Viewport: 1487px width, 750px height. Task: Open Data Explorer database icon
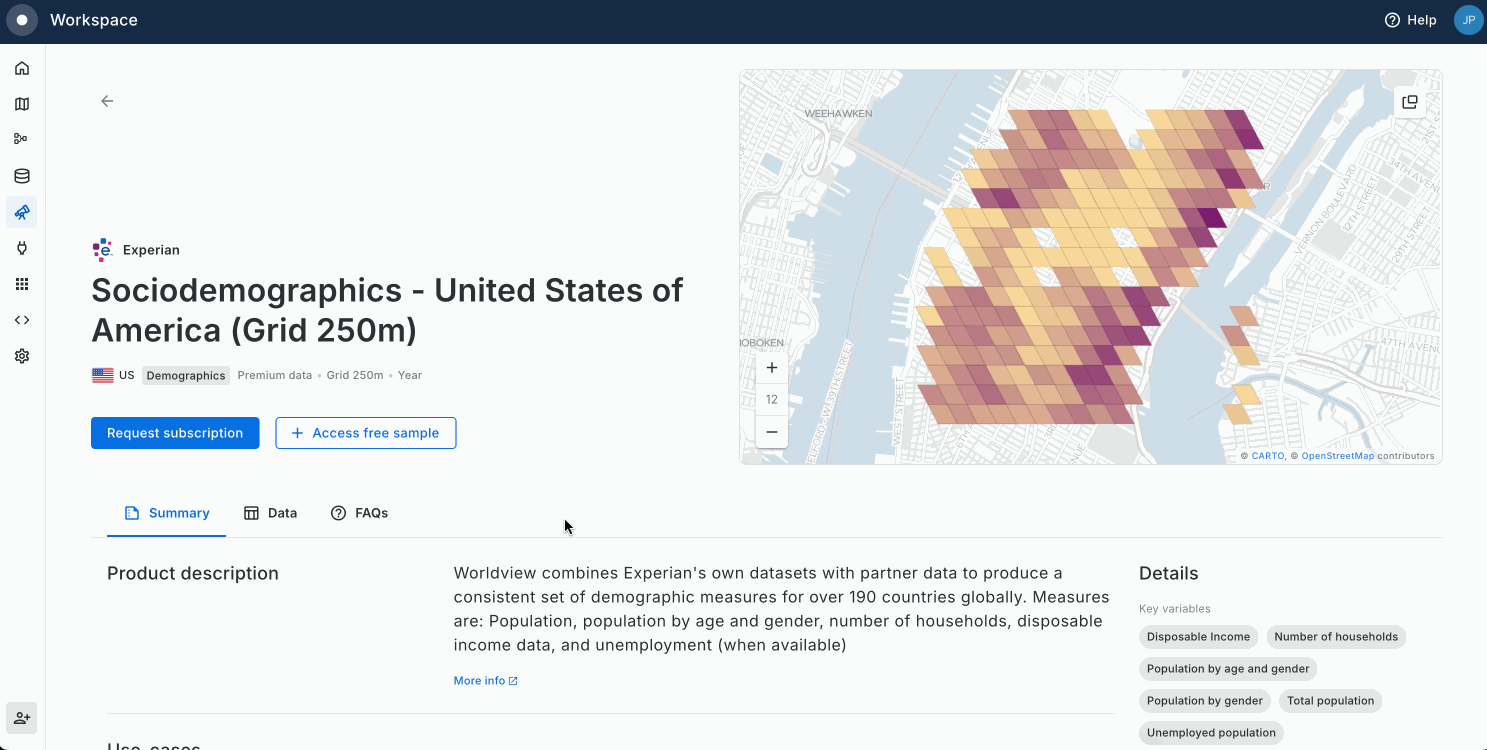pyautogui.click(x=22, y=176)
